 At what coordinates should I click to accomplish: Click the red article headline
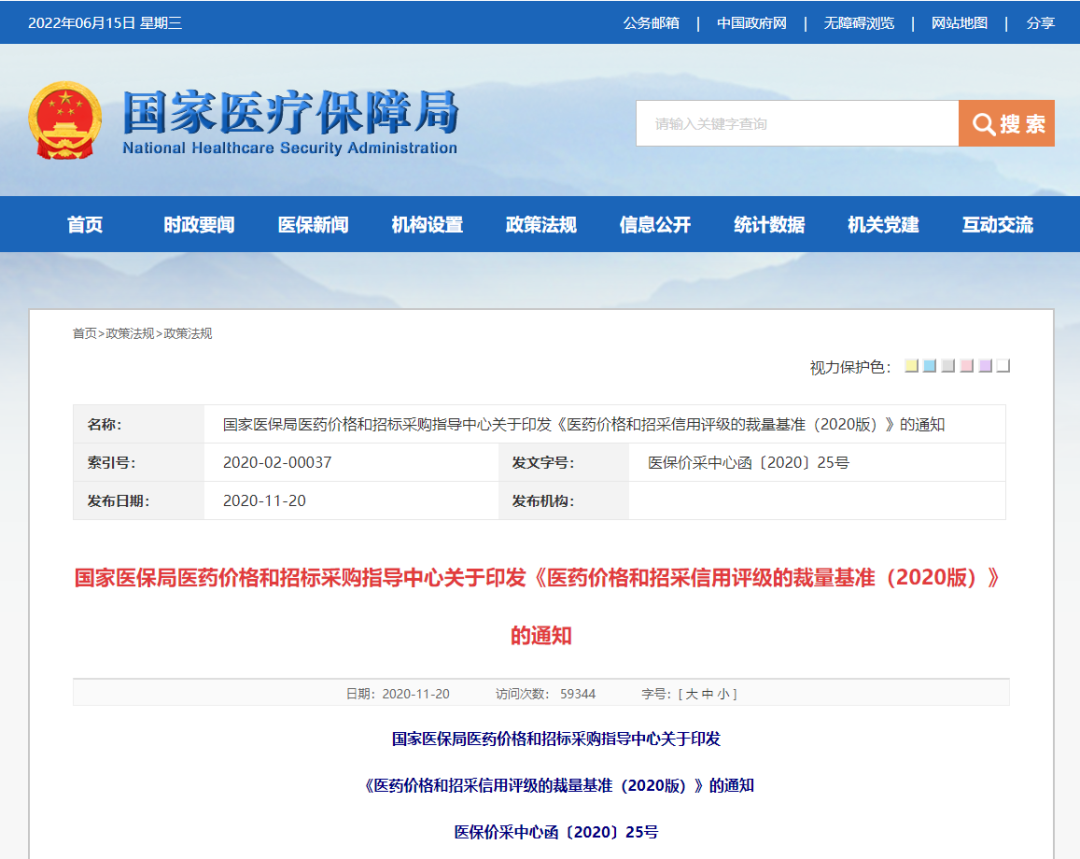(x=539, y=606)
